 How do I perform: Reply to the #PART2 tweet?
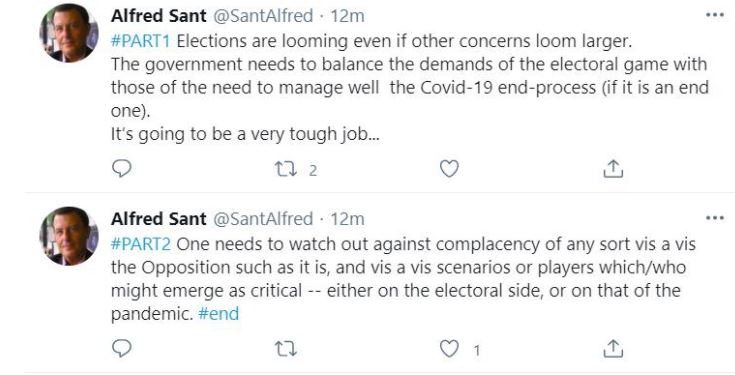[121, 348]
